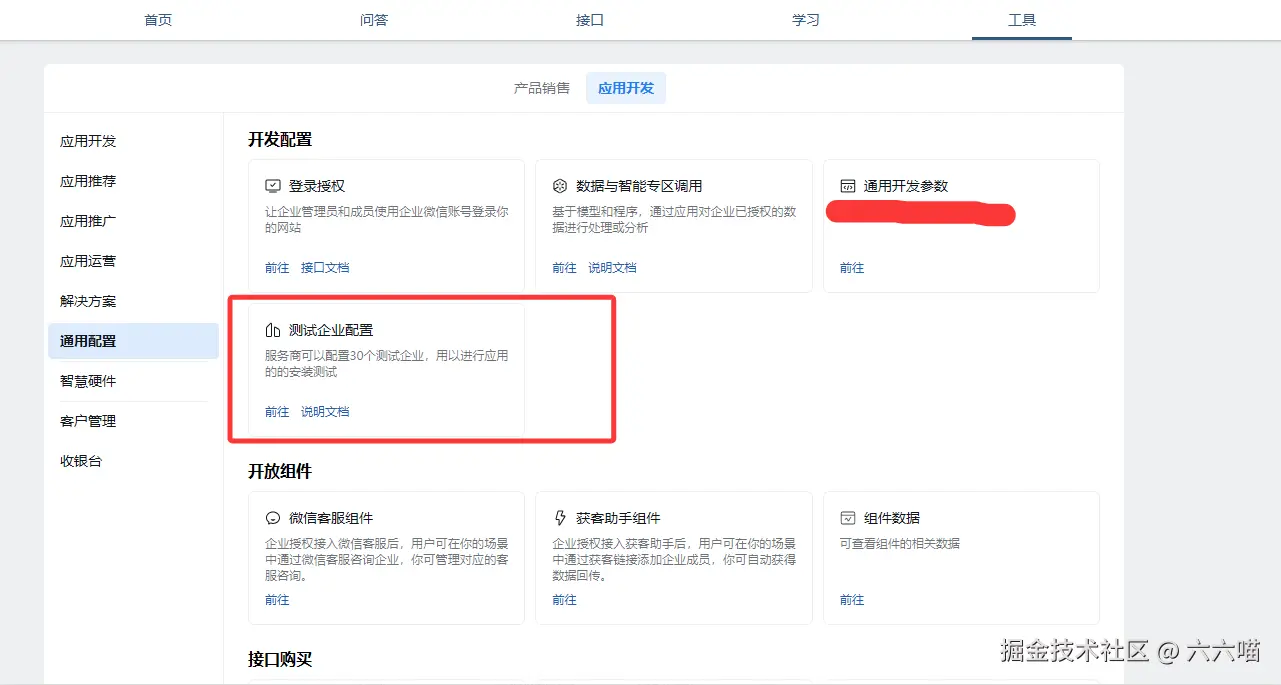Click the 通用开发参数 card title
Image resolution: width=1281 pixels, height=685 pixels.
pyautogui.click(x=906, y=186)
